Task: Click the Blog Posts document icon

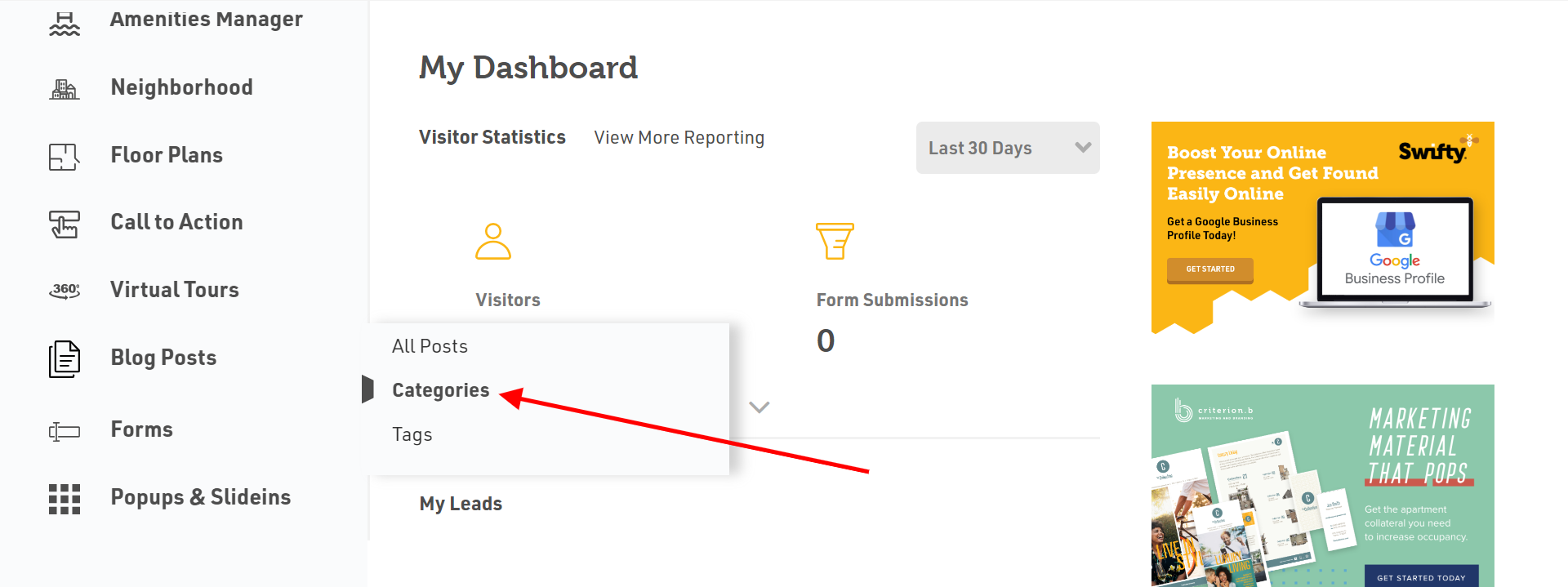Action: coord(65,359)
